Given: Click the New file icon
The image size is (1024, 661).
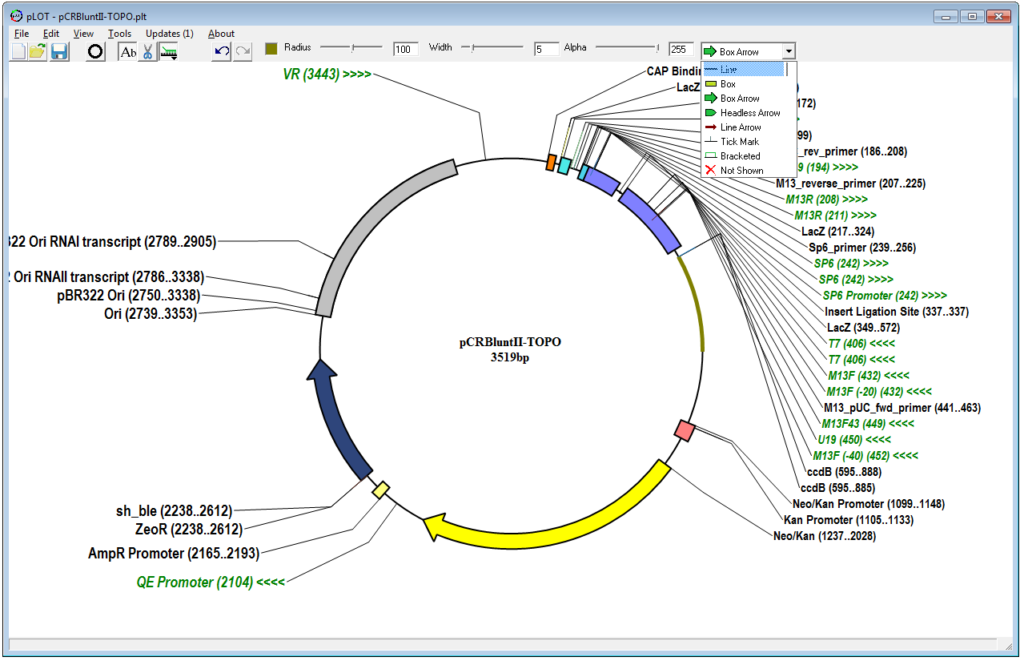Looking at the screenshot, I should tap(18, 52).
